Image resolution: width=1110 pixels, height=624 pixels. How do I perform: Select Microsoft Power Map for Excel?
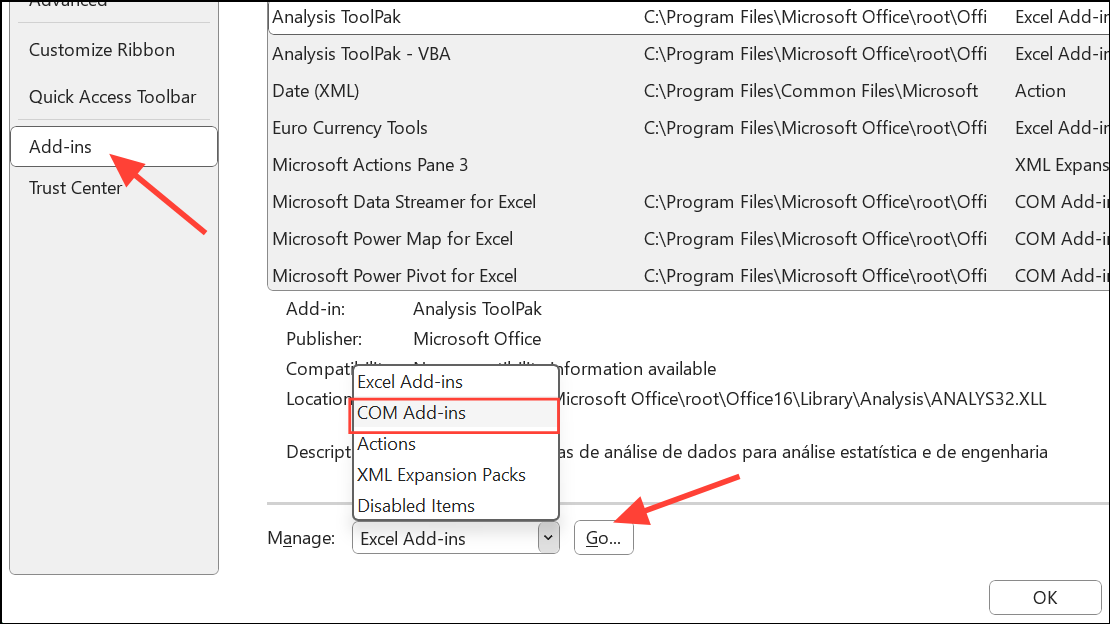pyautogui.click(x=392, y=238)
